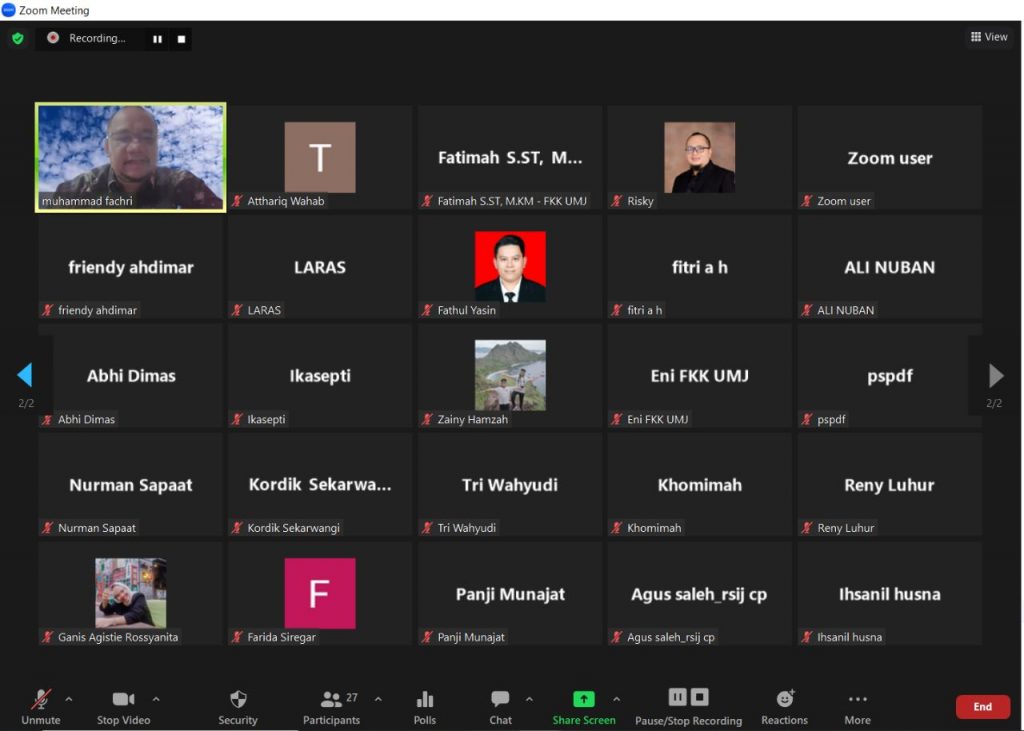Select the Kordik Sekarwa... tile
This screenshot has height=731, width=1024.
pos(320,485)
